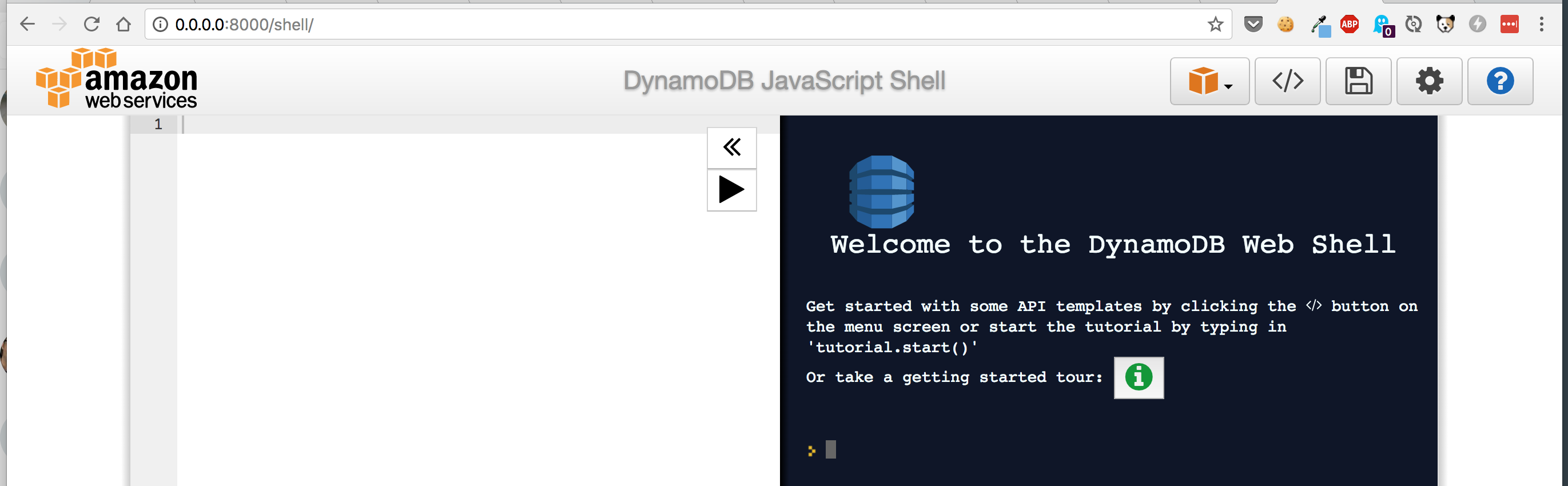
Task: Click the gray lightning bolt extension icon
Action: click(1477, 25)
